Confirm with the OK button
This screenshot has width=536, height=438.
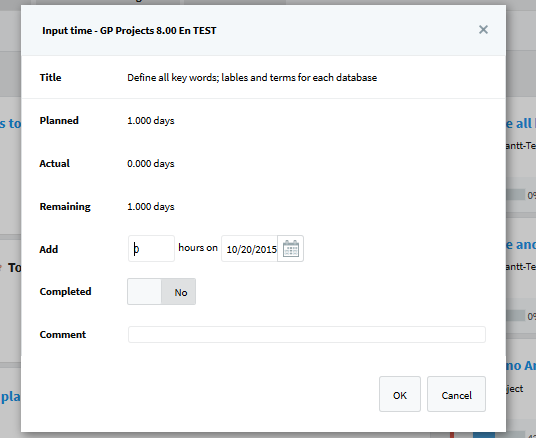(400, 394)
